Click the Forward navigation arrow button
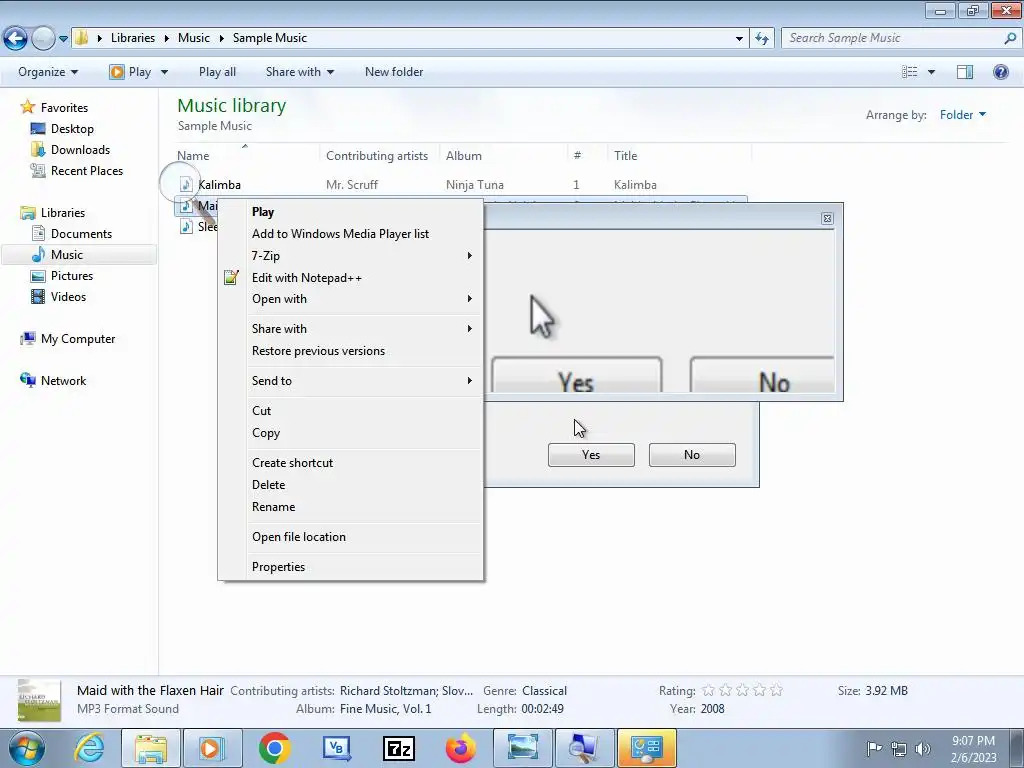The image size is (1024, 768). pos(43,39)
